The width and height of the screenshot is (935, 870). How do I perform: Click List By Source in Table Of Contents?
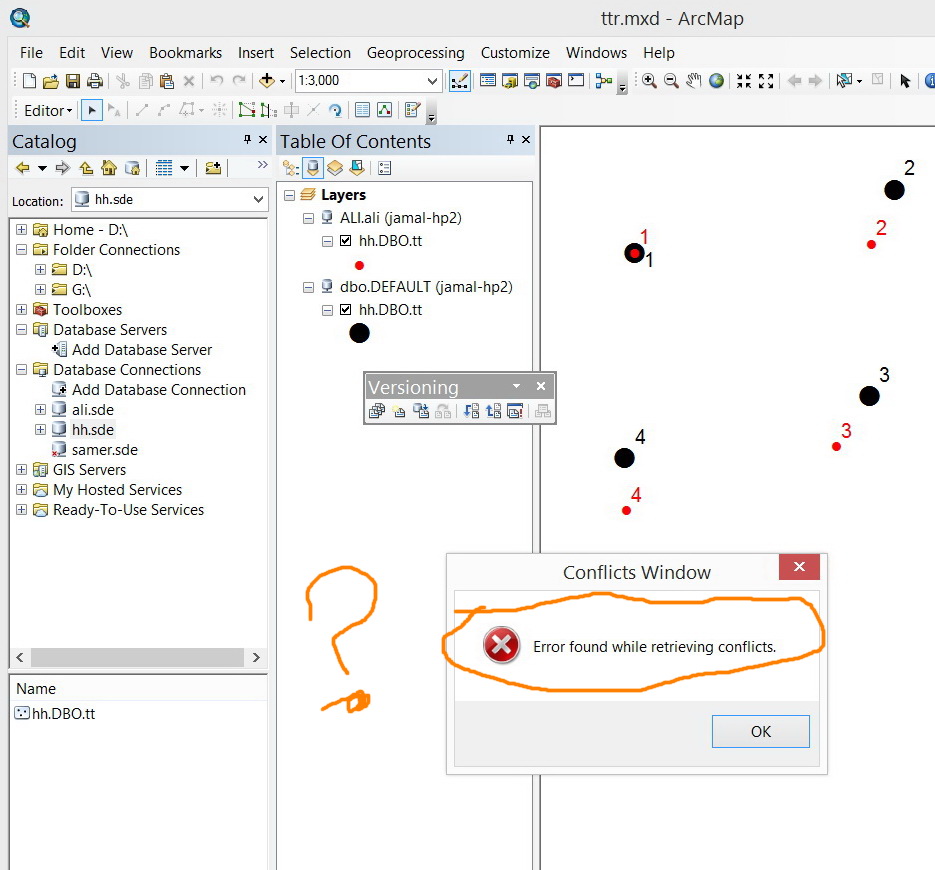point(313,168)
